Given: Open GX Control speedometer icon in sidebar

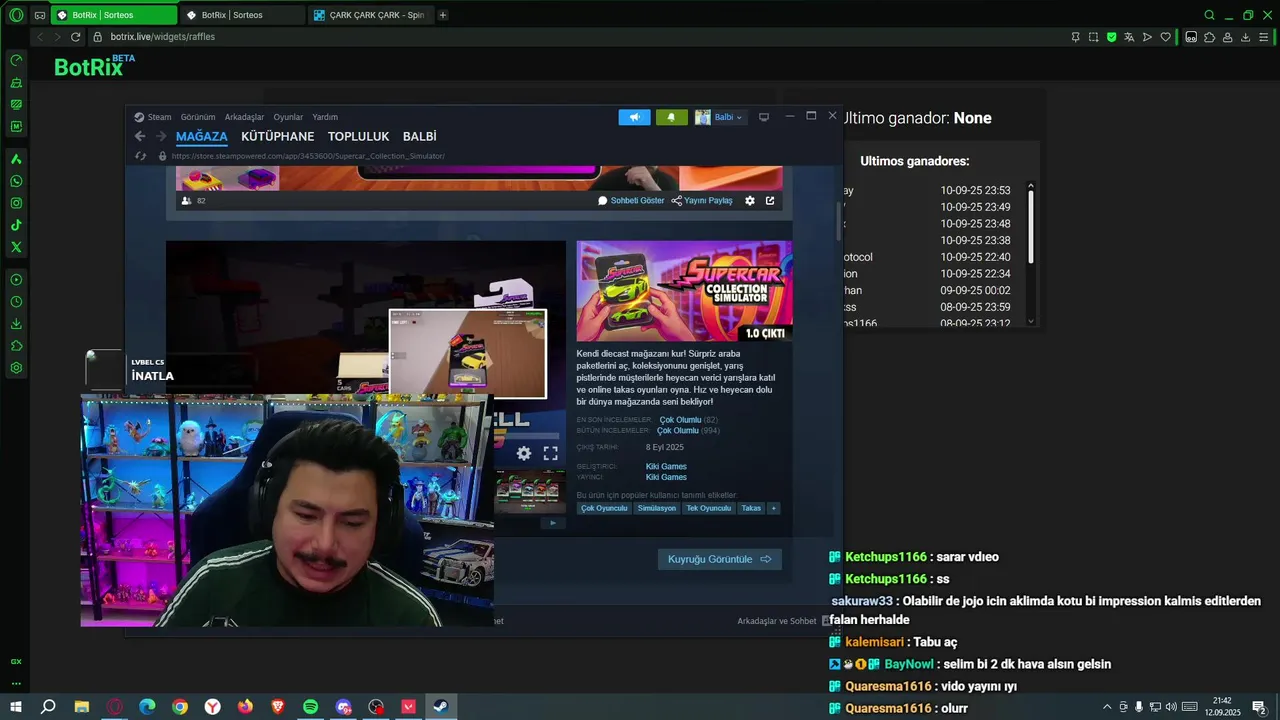Looking at the screenshot, I should coord(16,60).
